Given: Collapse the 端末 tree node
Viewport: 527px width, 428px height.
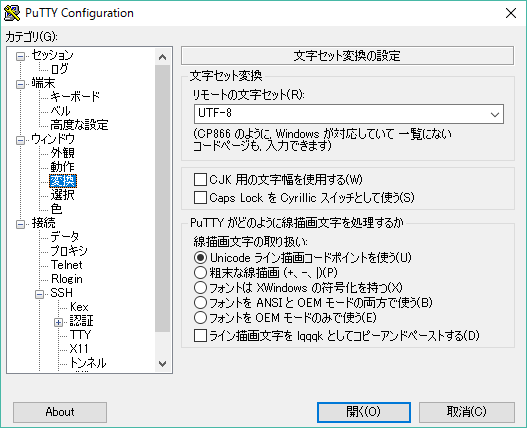Looking at the screenshot, I should pyautogui.click(x=21, y=84).
